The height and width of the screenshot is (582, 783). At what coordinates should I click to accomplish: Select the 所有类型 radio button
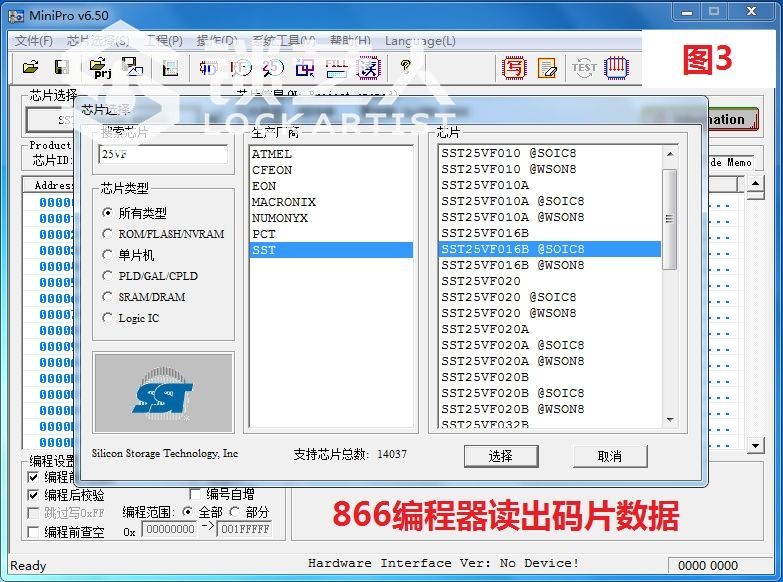click(x=107, y=213)
